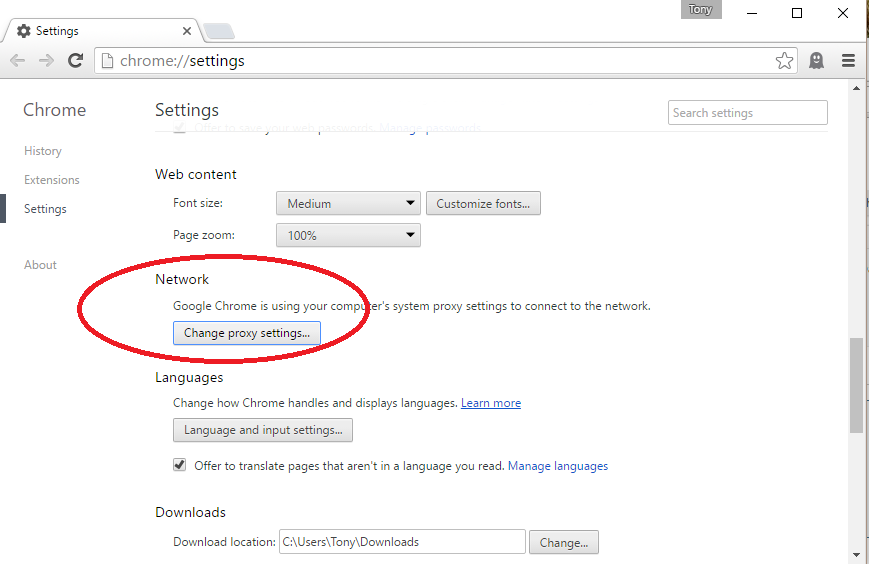The width and height of the screenshot is (869, 564).
Task: Bookmark this page with star icon
Action: (x=784, y=61)
